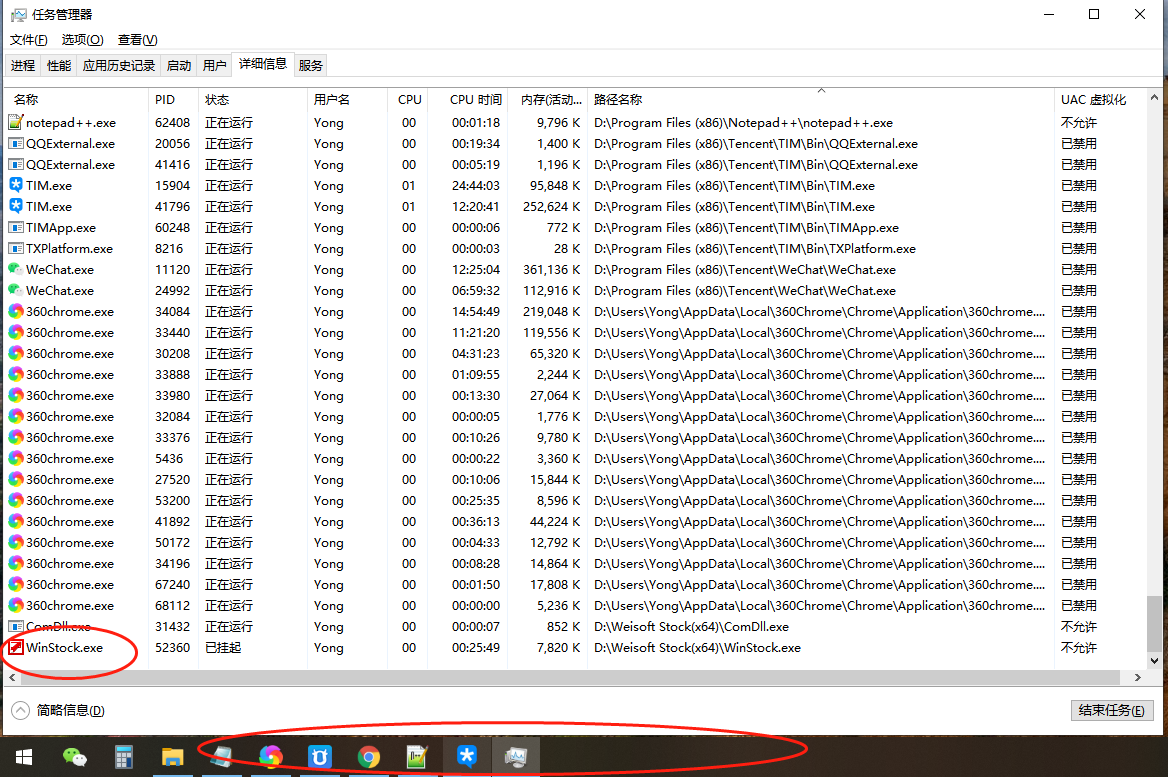
Task: Click vertical scrollbar down arrow
Action: (1154, 661)
